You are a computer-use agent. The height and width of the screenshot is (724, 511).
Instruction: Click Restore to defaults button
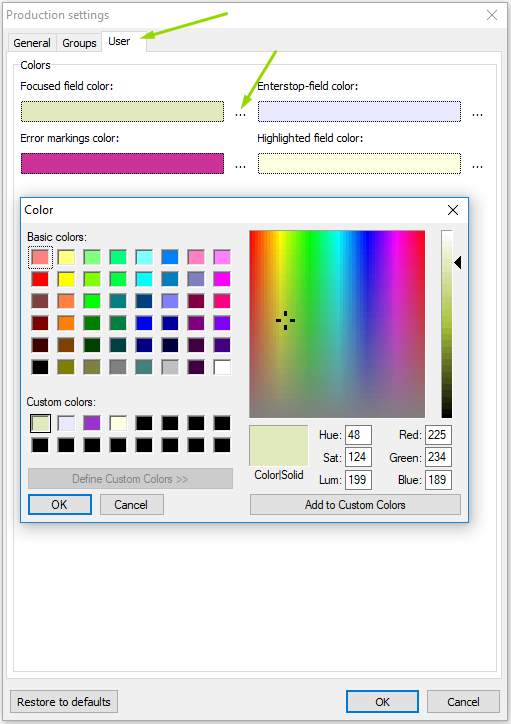point(64,702)
